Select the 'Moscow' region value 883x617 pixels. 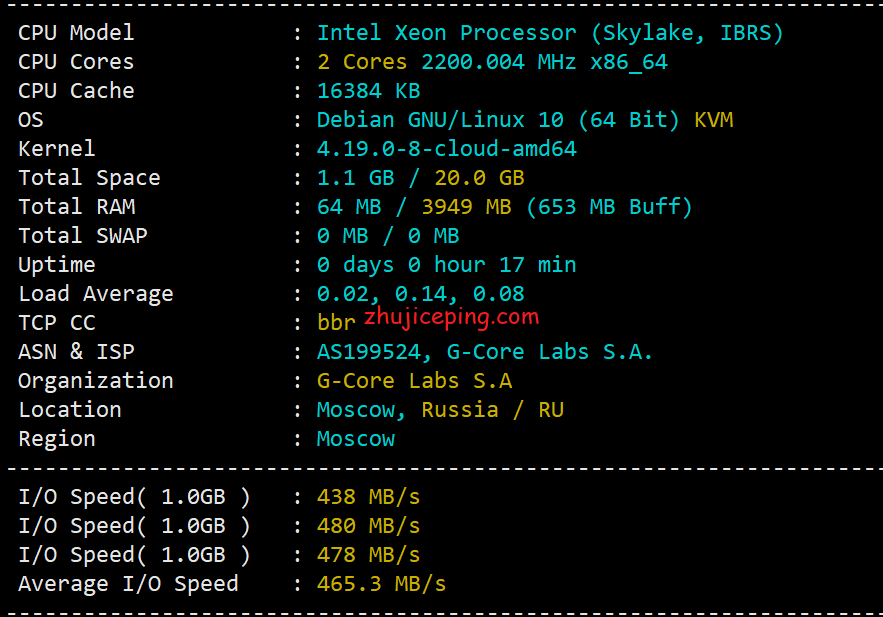click(x=356, y=440)
